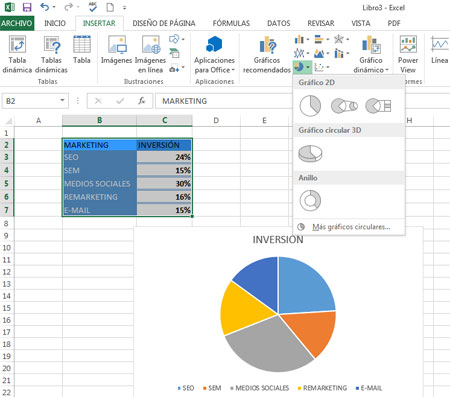Open Gráficos recomendados
450x397 pixels.
267,54
